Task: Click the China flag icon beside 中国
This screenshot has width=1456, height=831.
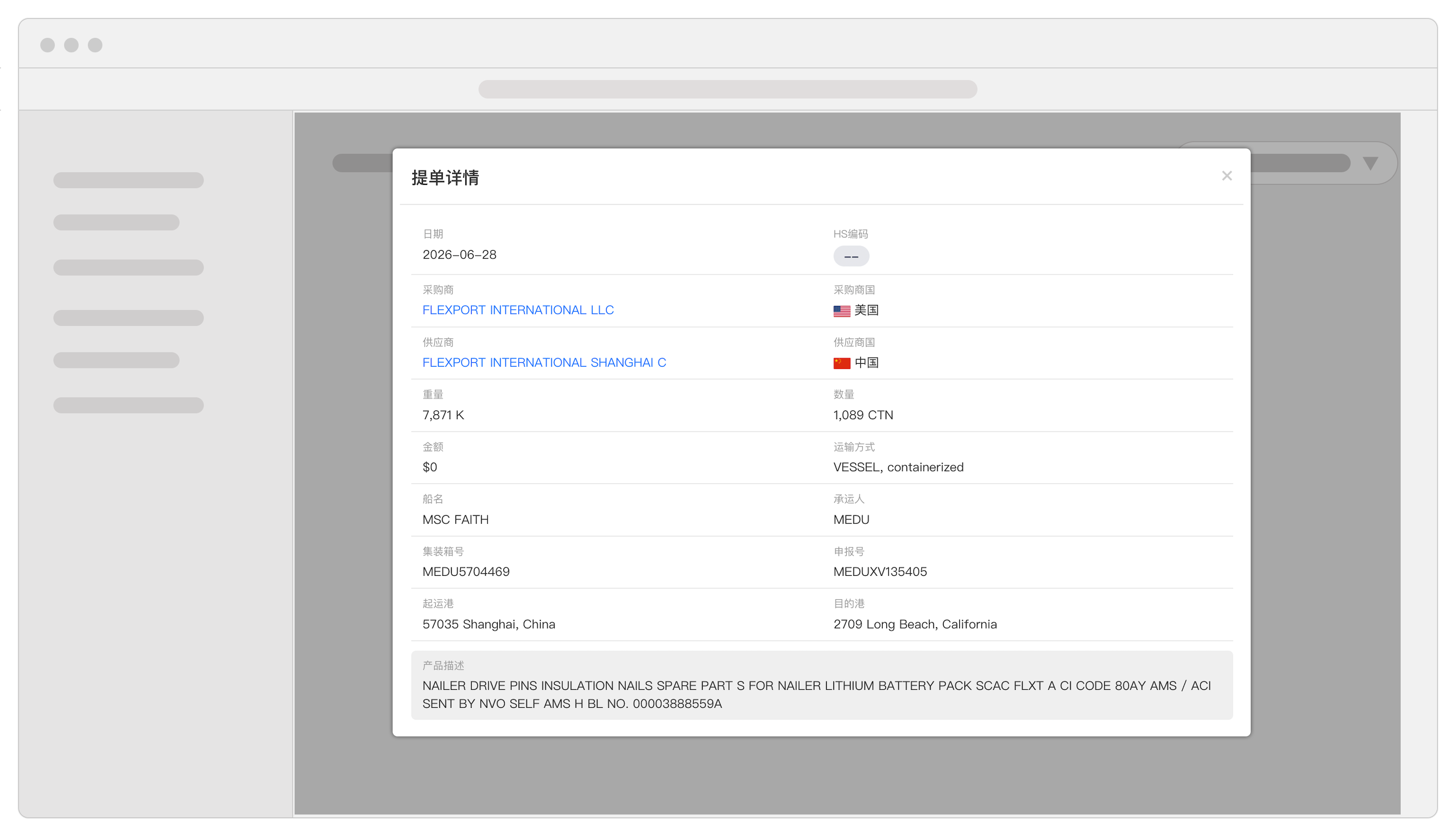Action: point(841,363)
